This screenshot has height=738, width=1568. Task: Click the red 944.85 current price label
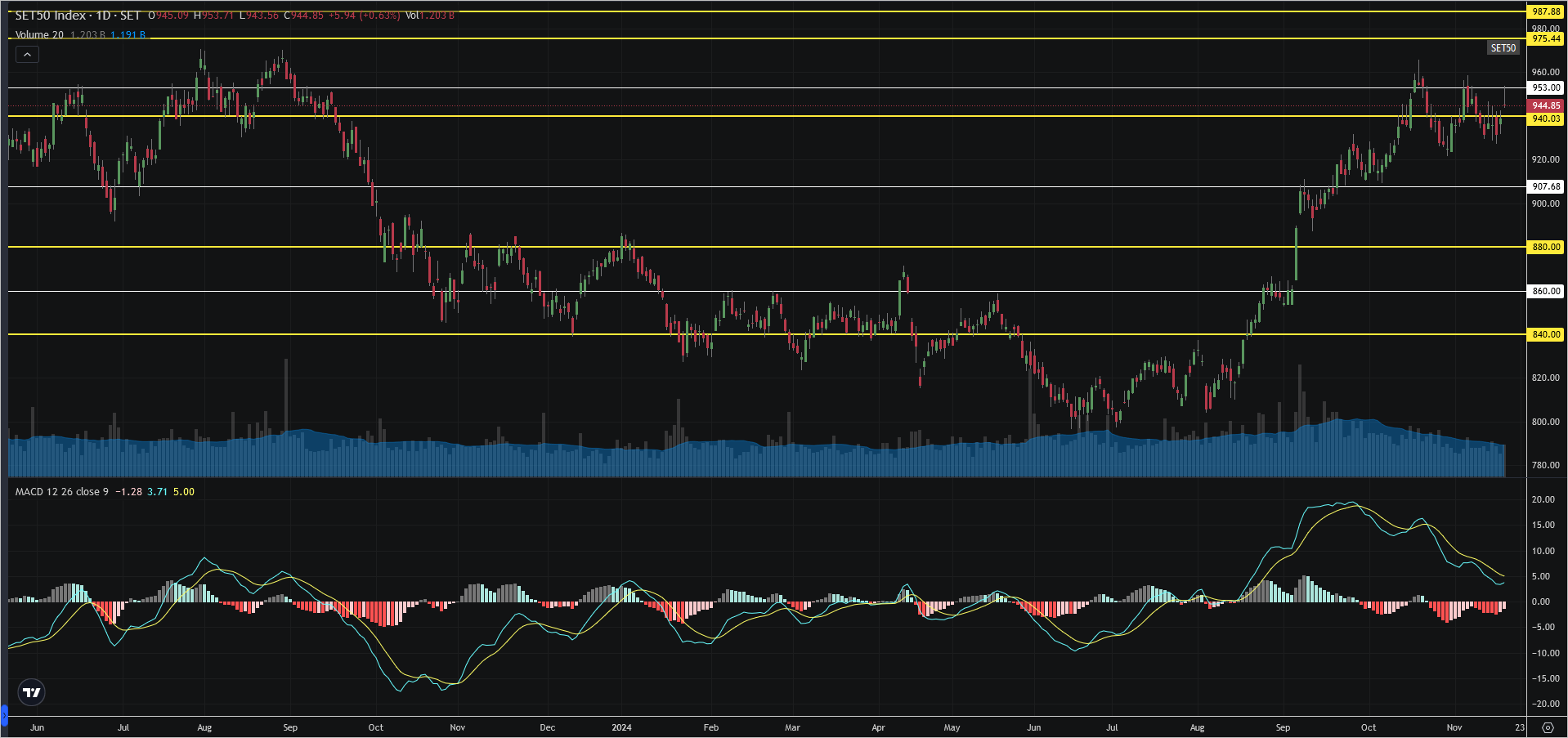tap(1545, 105)
